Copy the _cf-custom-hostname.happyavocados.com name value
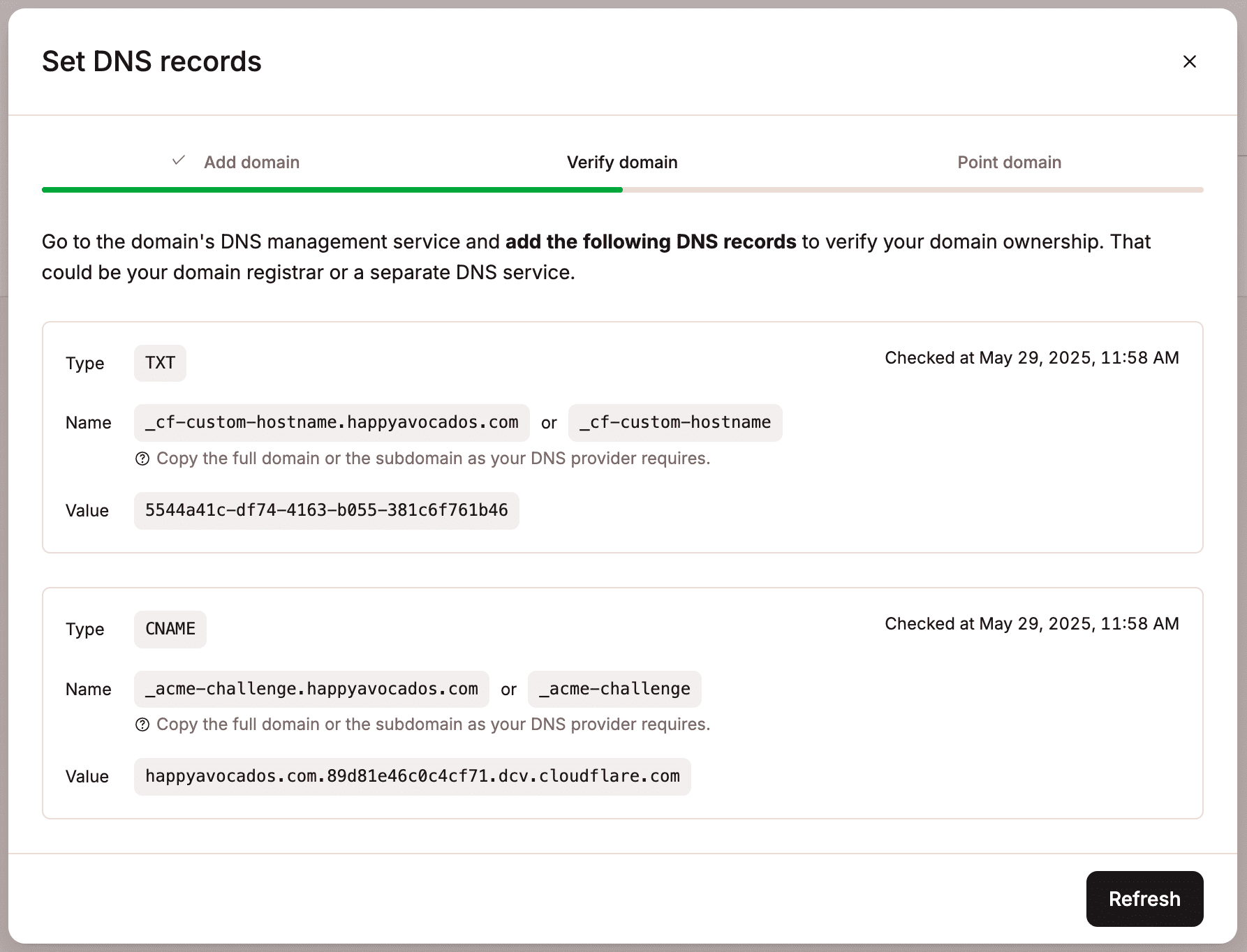1247x952 pixels. pos(332,422)
